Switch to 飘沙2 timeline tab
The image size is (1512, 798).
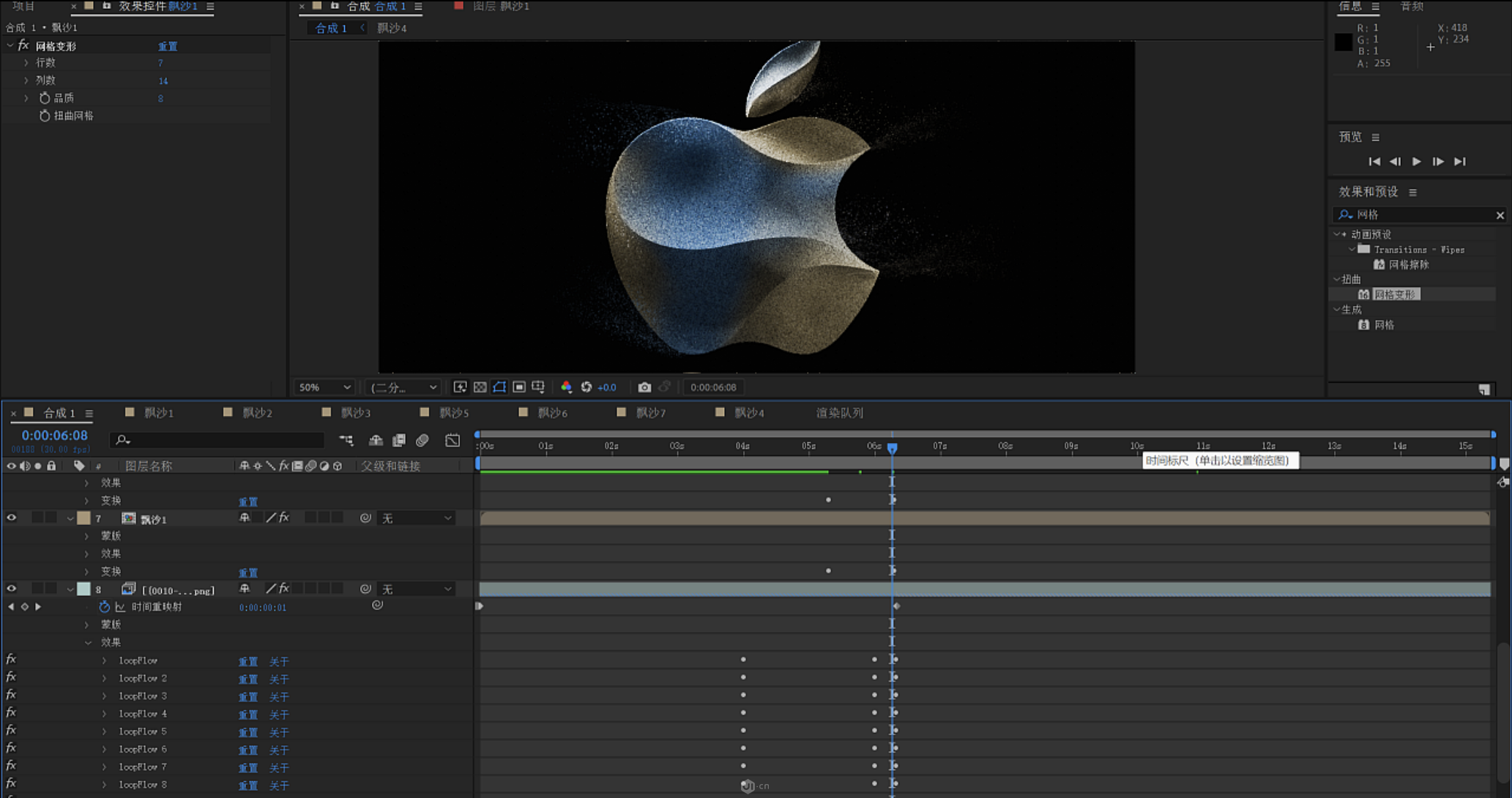point(257,413)
